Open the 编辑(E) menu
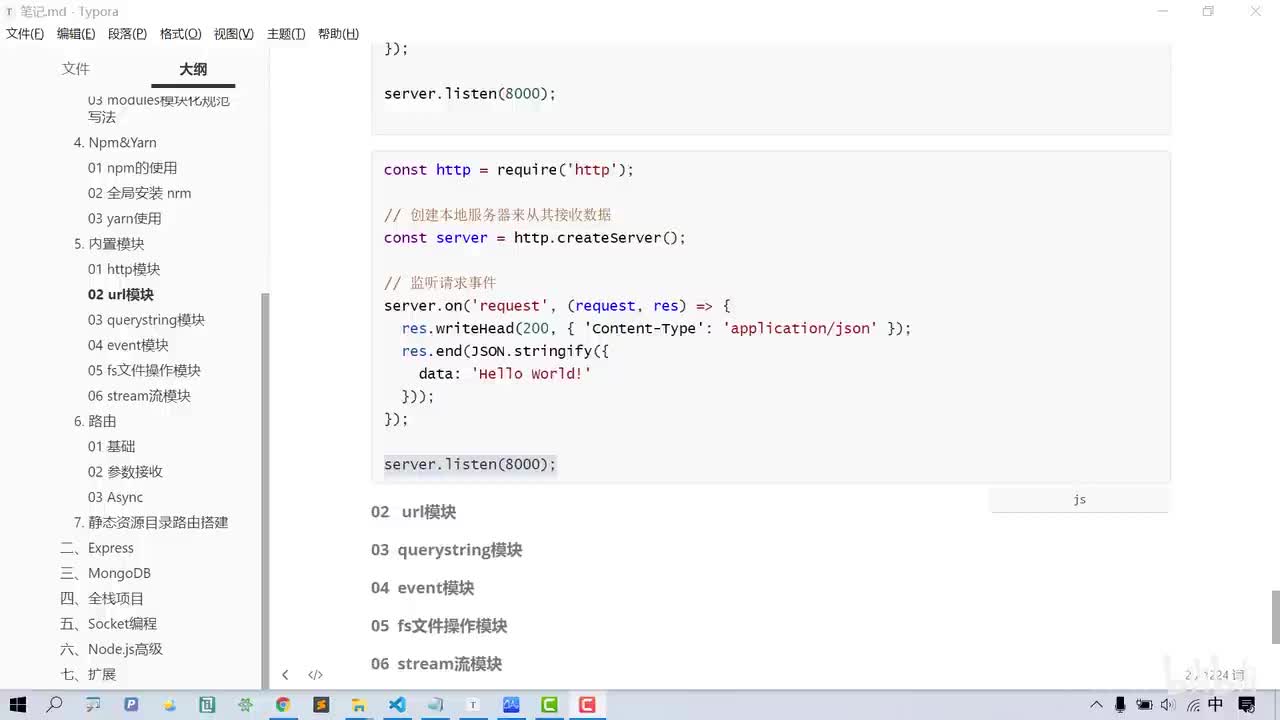 [76, 34]
